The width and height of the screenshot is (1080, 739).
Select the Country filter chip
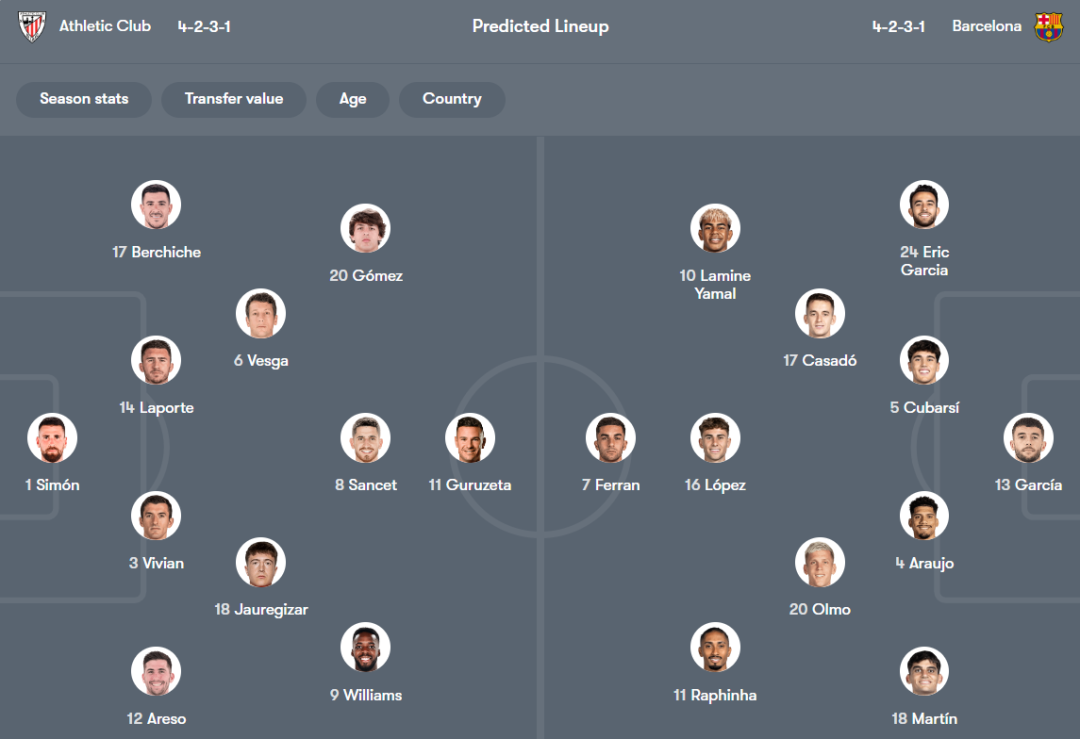point(452,99)
